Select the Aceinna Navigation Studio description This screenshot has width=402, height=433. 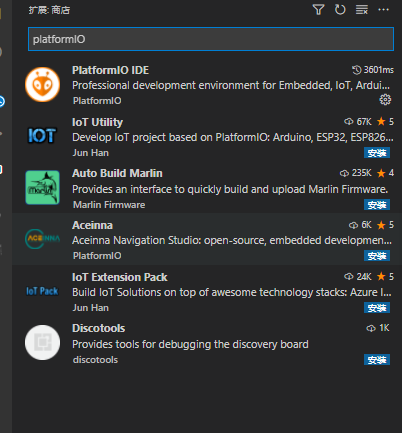click(x=232, y=240)
